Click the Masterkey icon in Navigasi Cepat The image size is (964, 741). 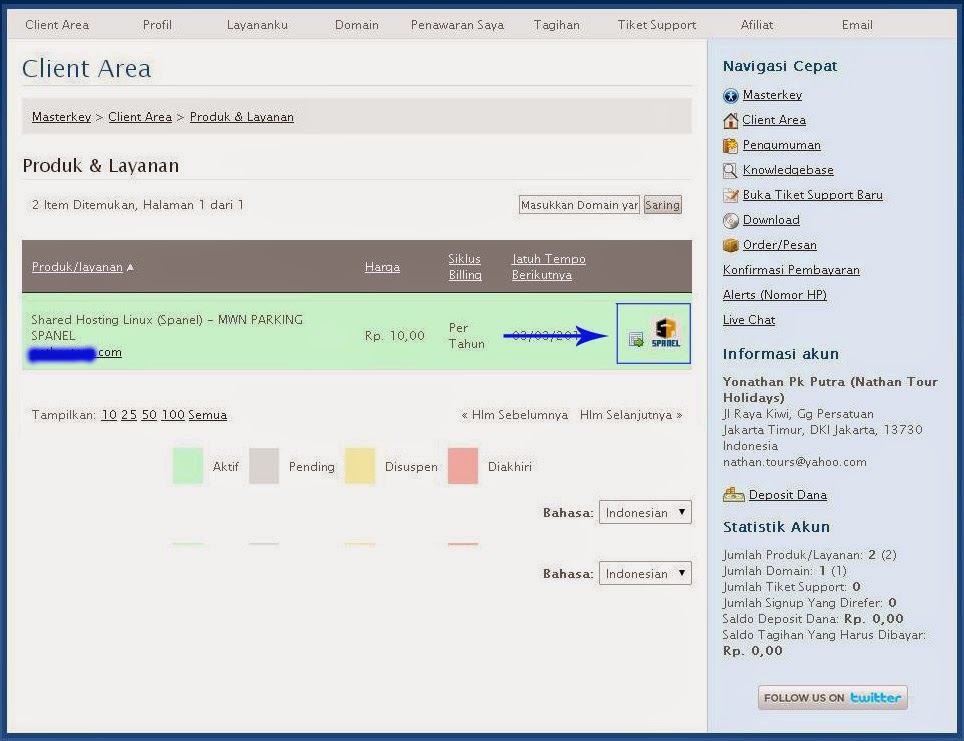[730, 96]
